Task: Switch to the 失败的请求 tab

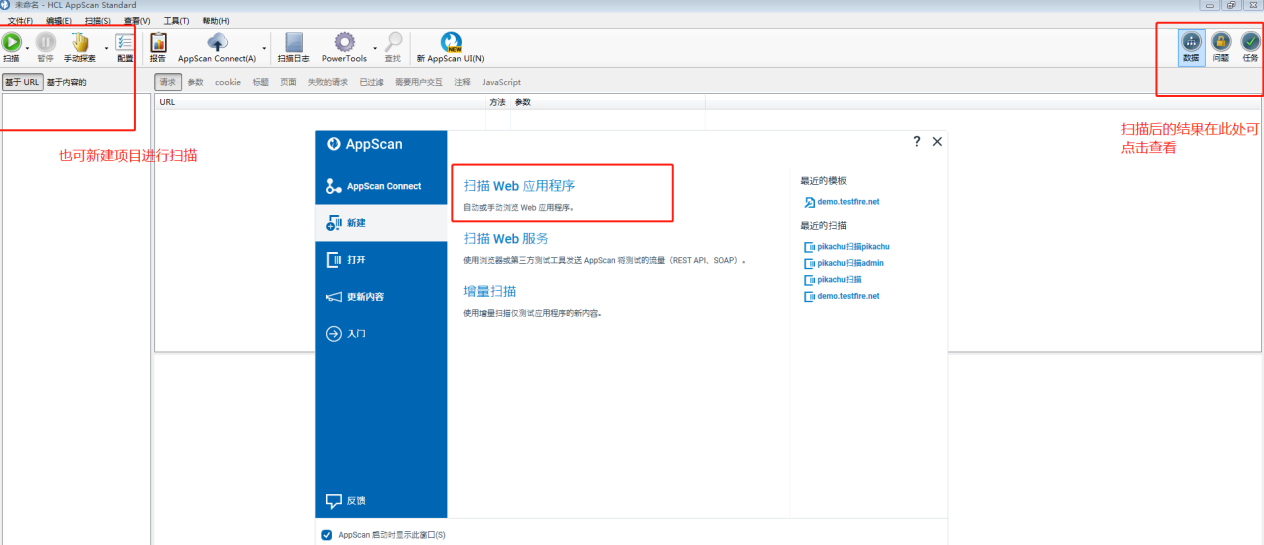Action: [x=328, y=82]
